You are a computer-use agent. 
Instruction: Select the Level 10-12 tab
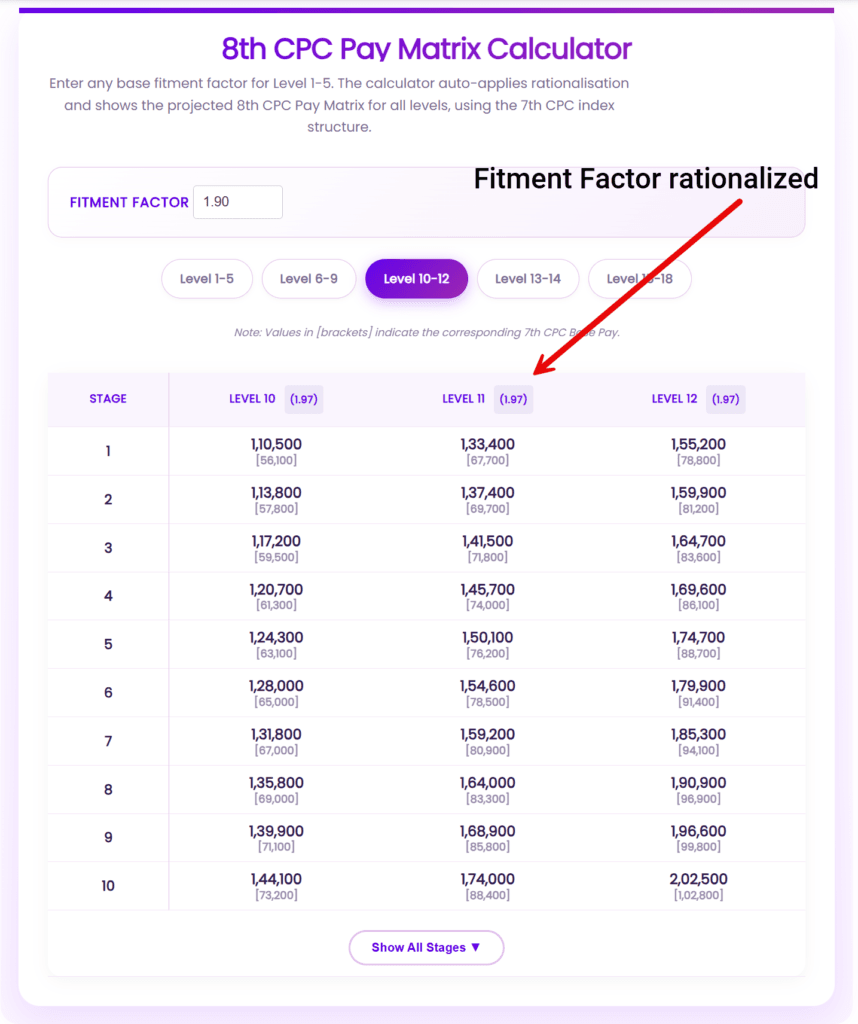pos(416,279)
